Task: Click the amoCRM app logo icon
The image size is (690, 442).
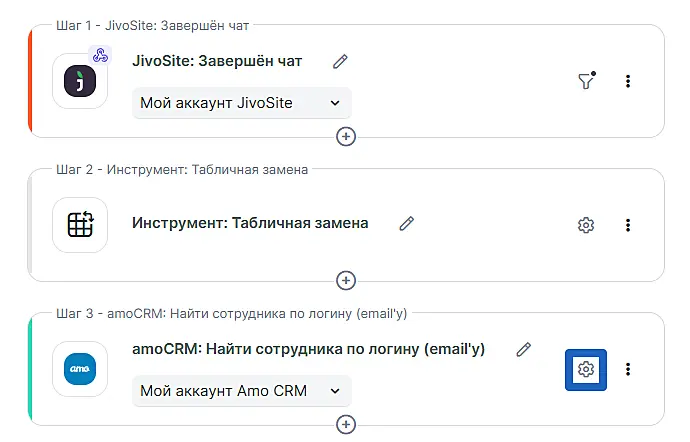Action: pyautogui.click(x=80, y=370)
